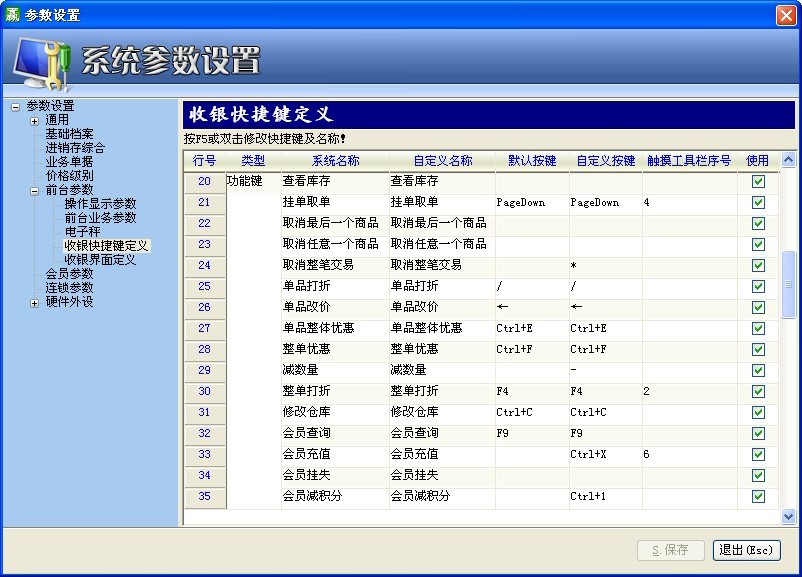802x577 pixels.
Task: Toggle 使用 checkbox for 整单打折 row
Action: point(758,391)
